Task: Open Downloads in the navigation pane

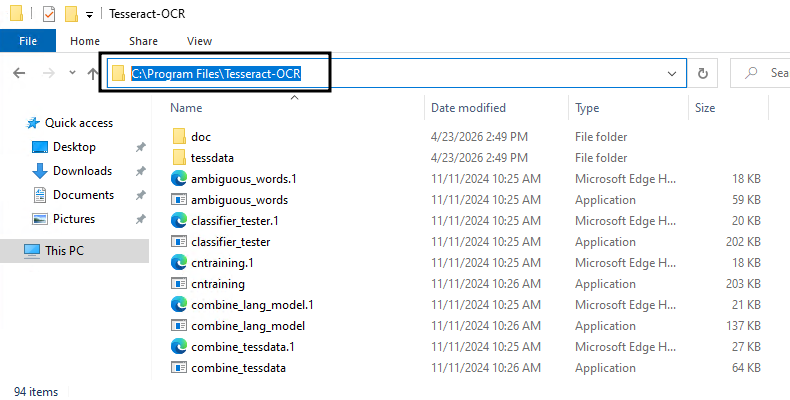Action: click(82, 171)
